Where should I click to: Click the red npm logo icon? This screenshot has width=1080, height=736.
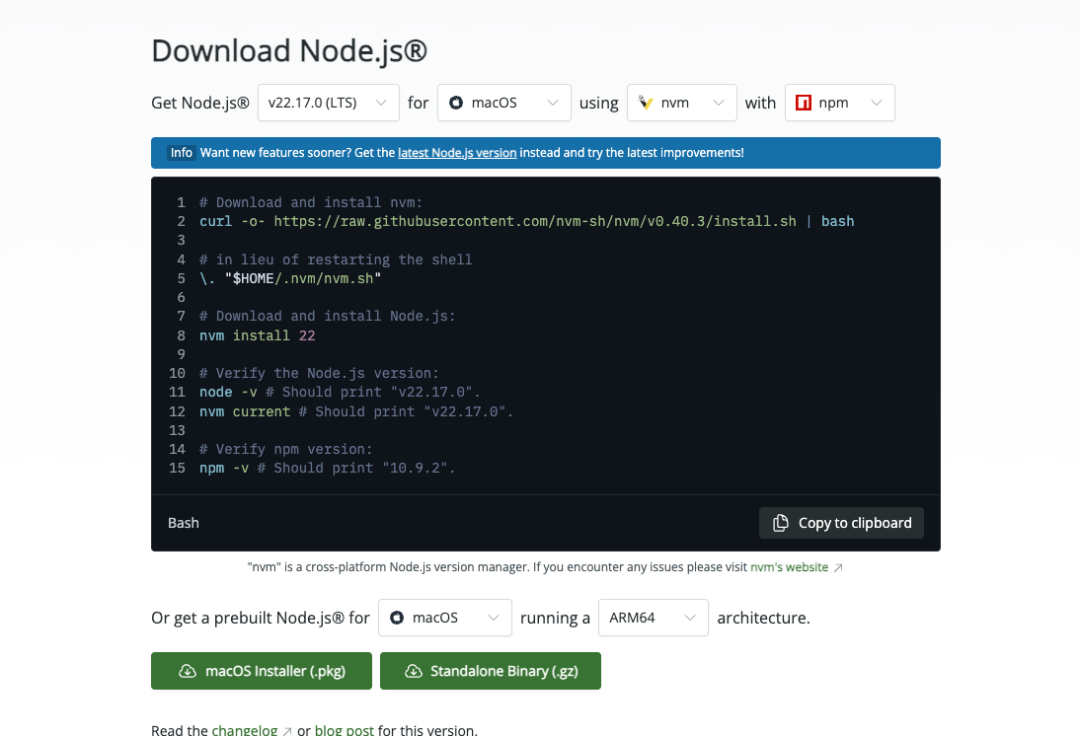803,103
